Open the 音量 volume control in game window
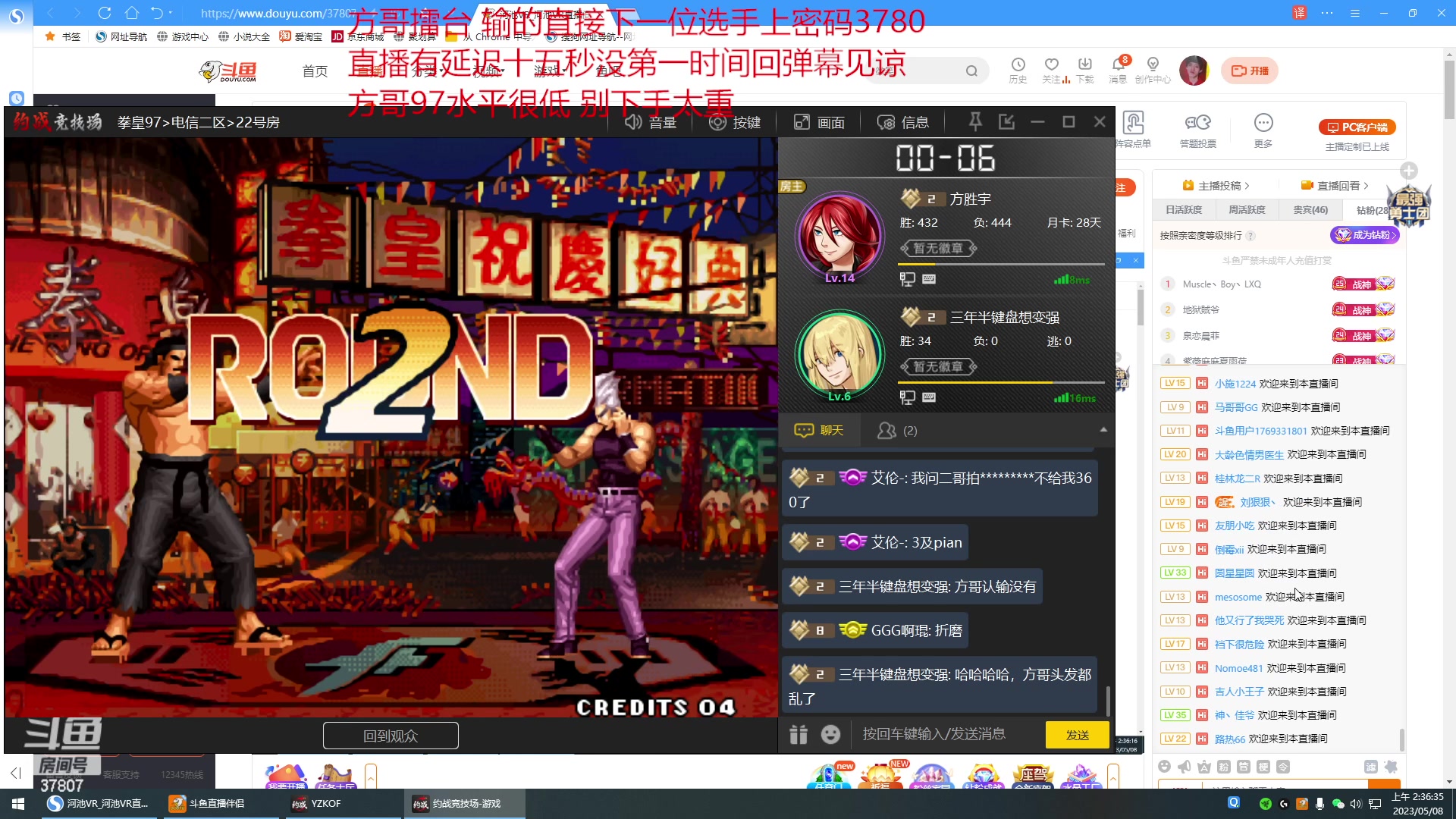 (x=650, y=122)
